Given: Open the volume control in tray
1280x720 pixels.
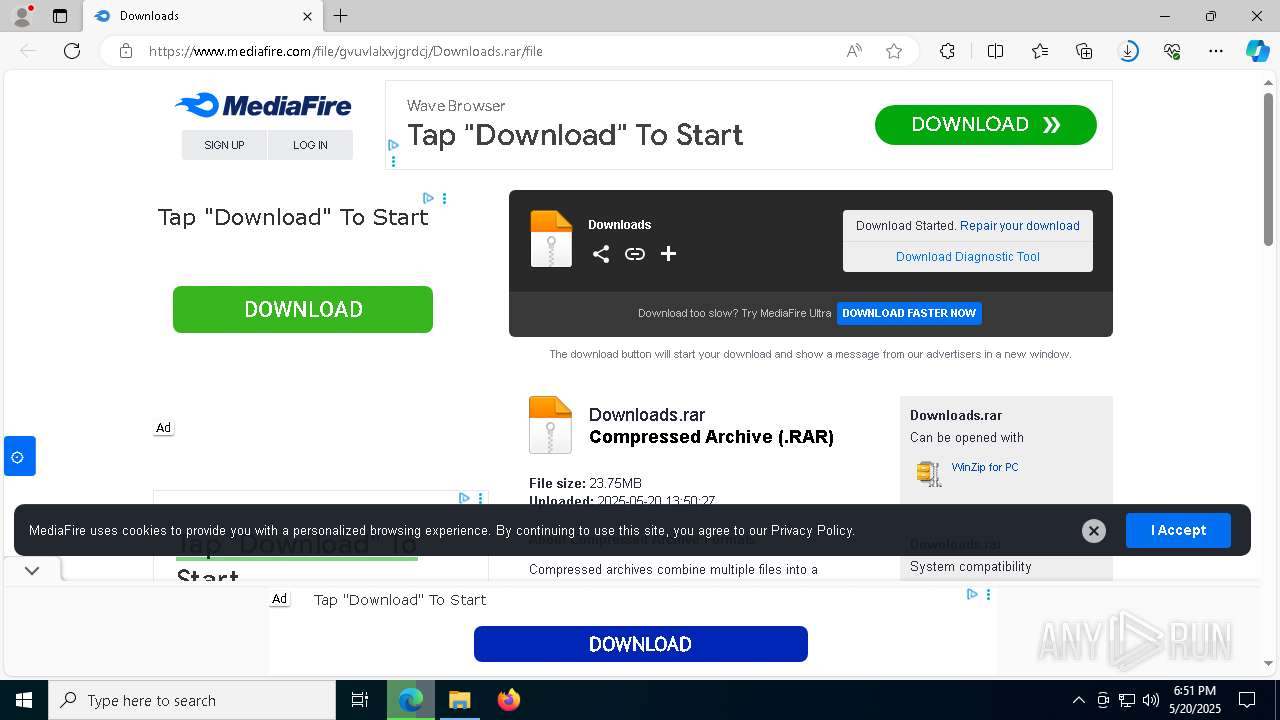Looking at the screenshot, I should 1150,700.
